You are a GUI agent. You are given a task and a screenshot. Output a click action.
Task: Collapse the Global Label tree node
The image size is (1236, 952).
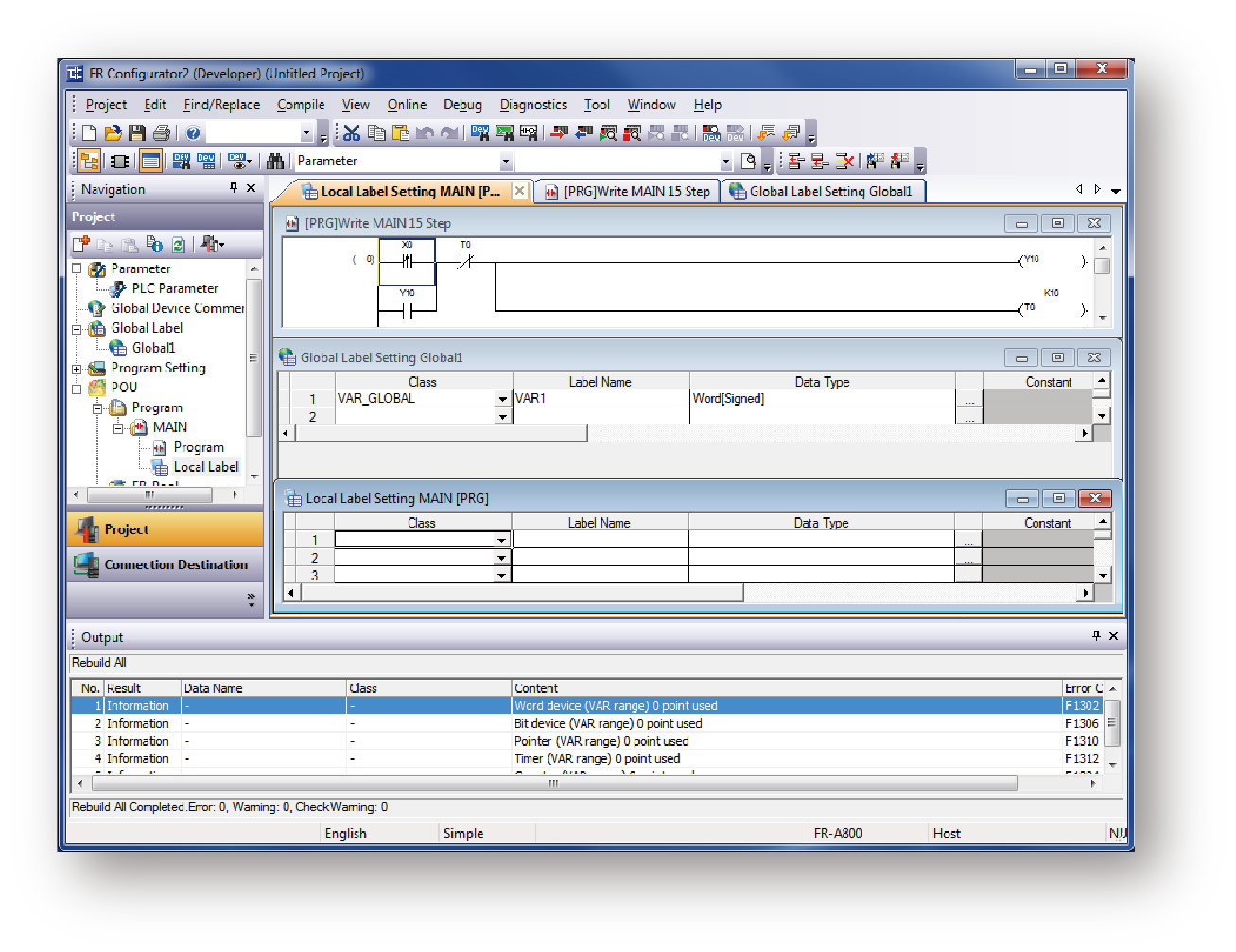(78, 329)
